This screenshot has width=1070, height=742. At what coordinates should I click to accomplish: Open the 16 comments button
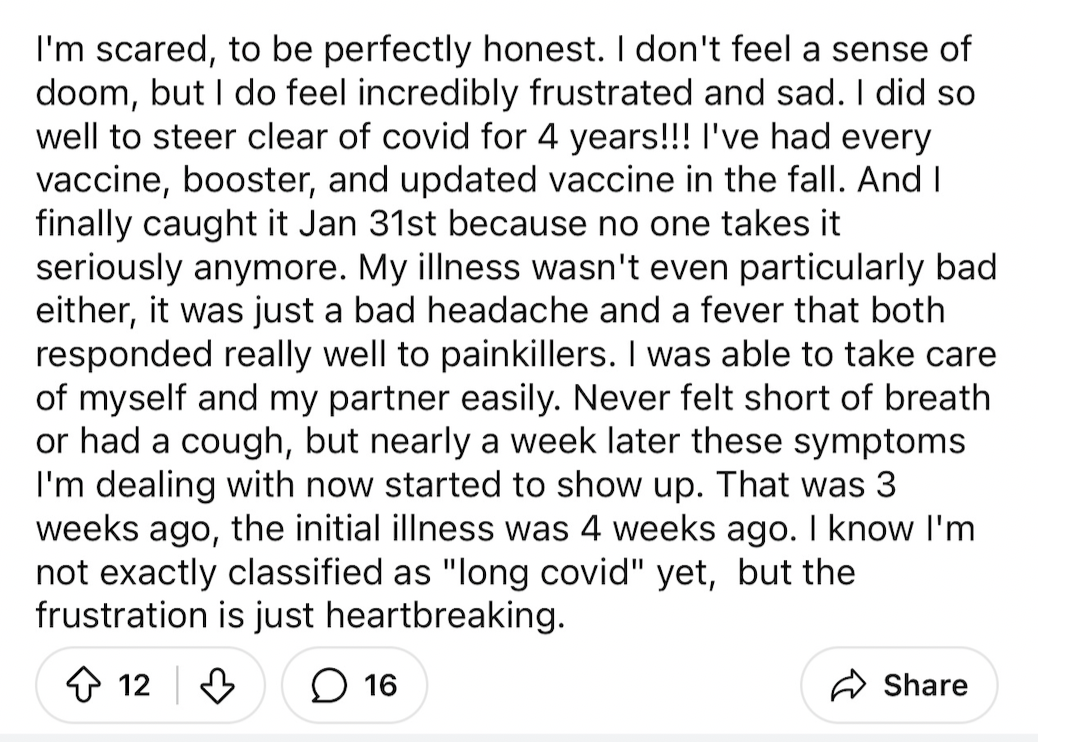coord(355,685)
